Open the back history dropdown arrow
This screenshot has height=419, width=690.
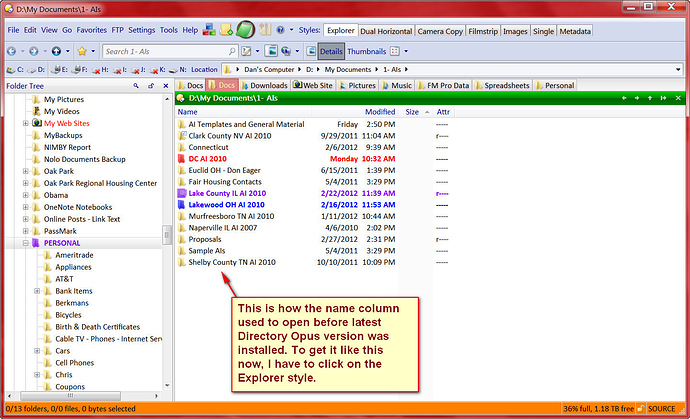pos(22,51)
